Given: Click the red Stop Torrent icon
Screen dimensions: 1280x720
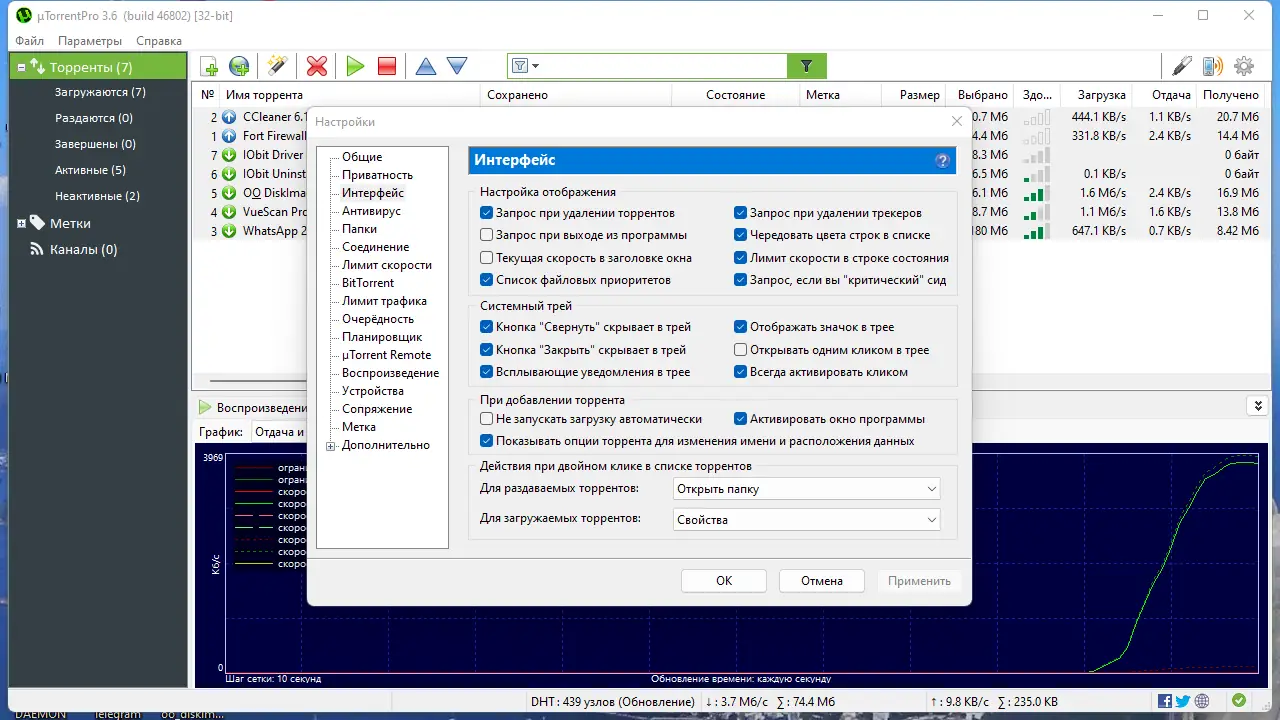Looking at the screenshot, I should pyautogui.click(x=387, y=67).
